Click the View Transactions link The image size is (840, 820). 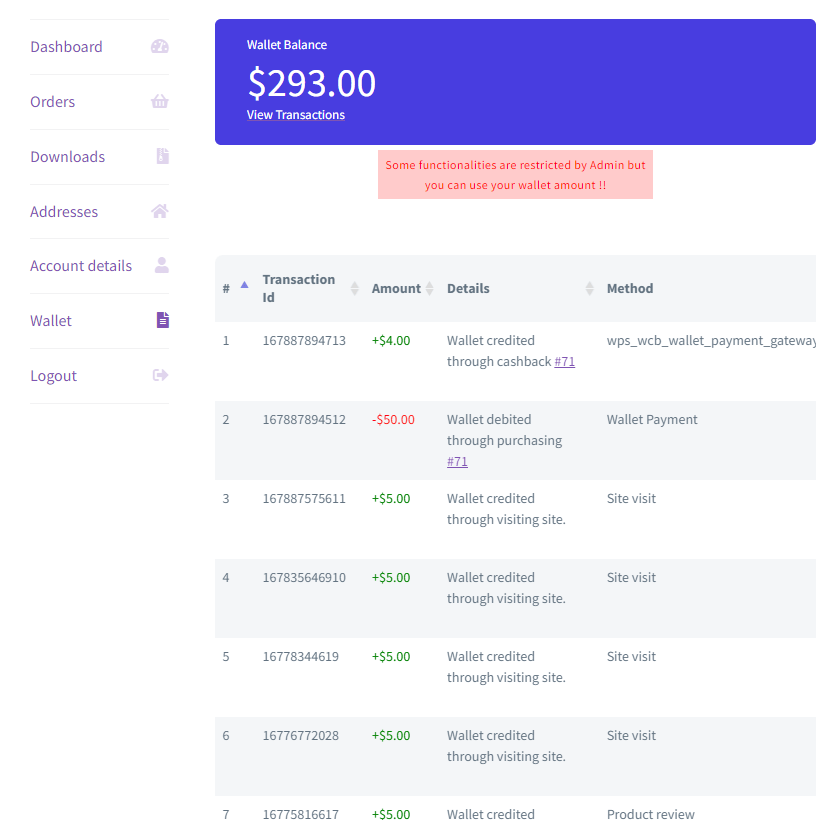(x=296, y=115)
